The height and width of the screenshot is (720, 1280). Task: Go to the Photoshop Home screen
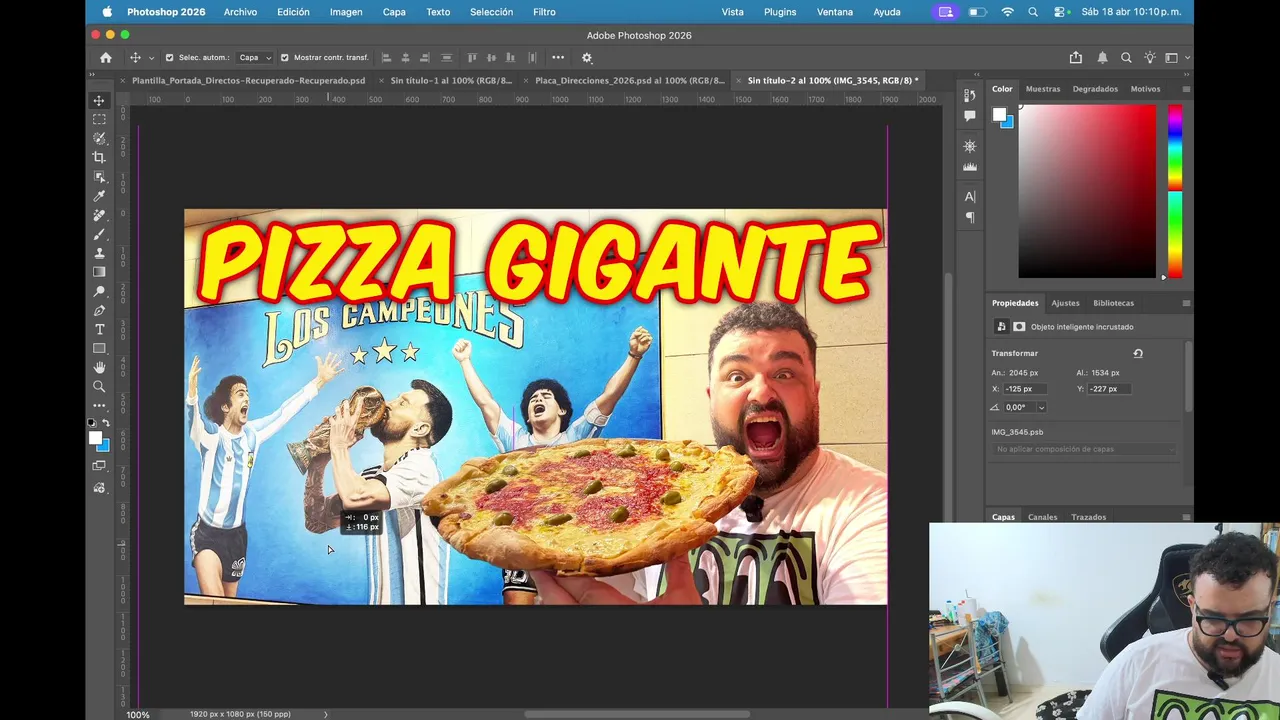tap(106, 58)
